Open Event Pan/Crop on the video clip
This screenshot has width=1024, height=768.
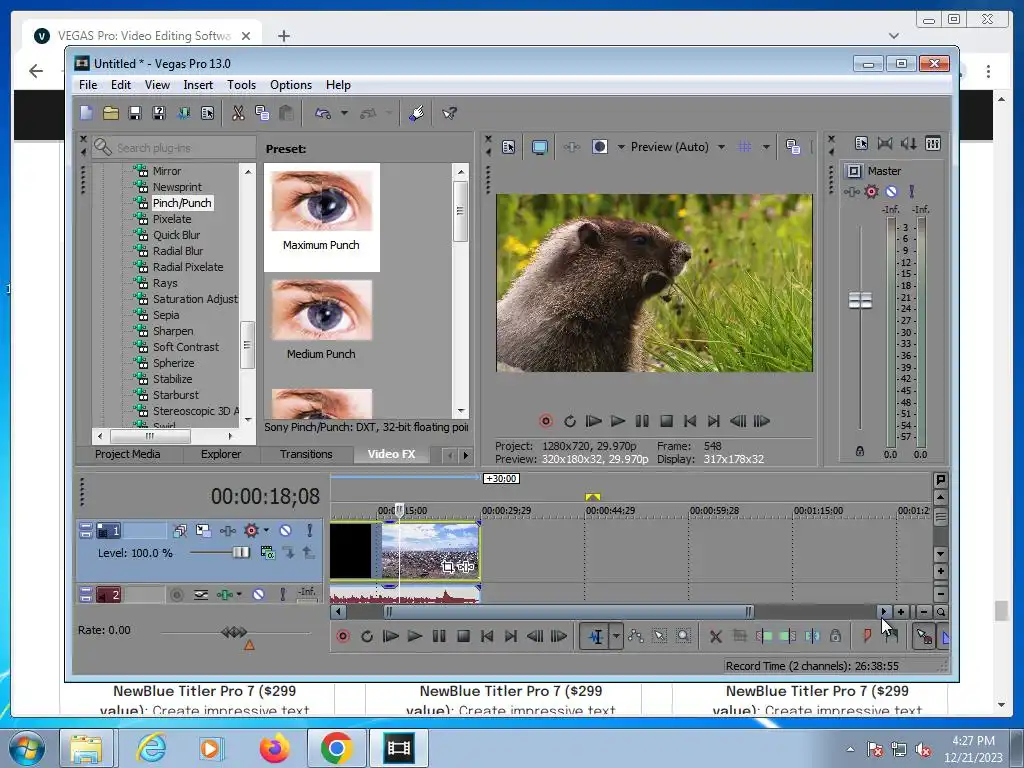click(x=448, y=567)
